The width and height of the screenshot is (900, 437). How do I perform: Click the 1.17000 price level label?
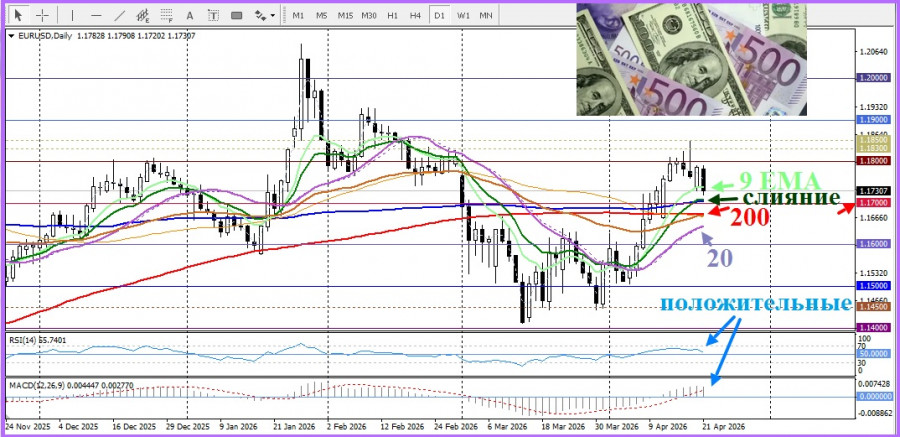[x=874, y=203]
